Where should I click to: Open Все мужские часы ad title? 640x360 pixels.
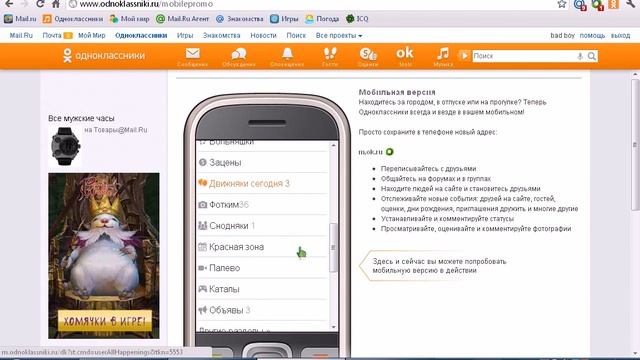(x=81, y=118)
